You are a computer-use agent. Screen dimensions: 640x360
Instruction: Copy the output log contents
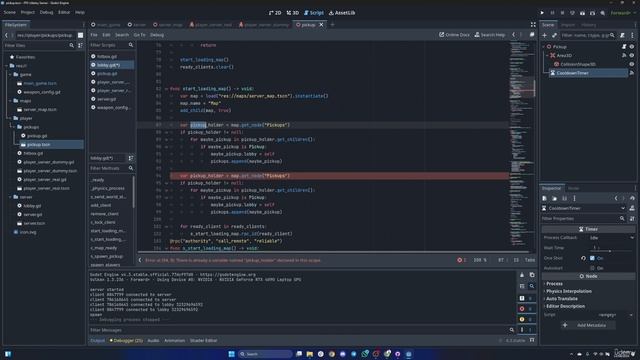pos(532,275)
